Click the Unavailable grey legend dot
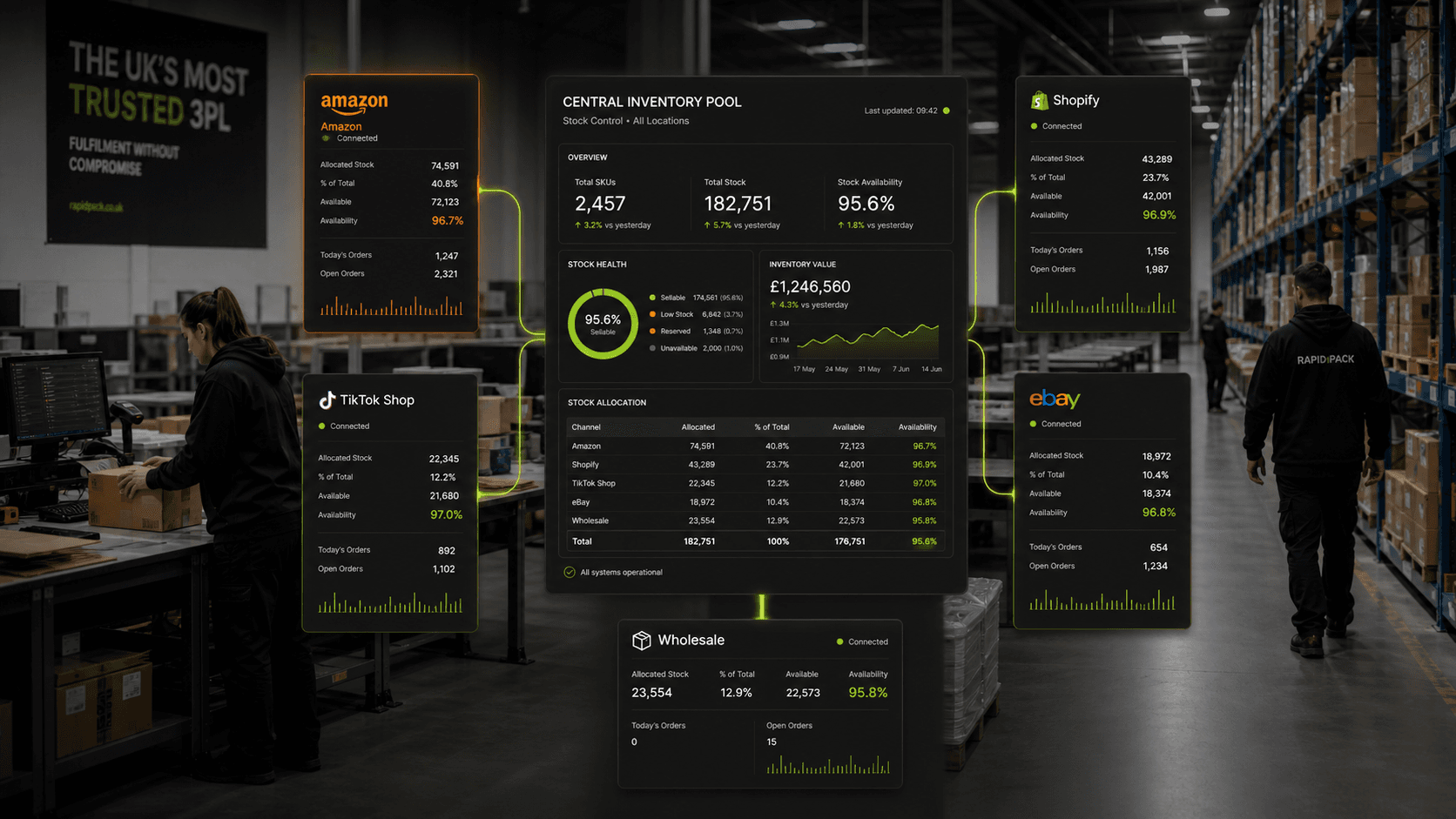The height and width of the screenshot is (819, 1456). (x=652, y=348)
